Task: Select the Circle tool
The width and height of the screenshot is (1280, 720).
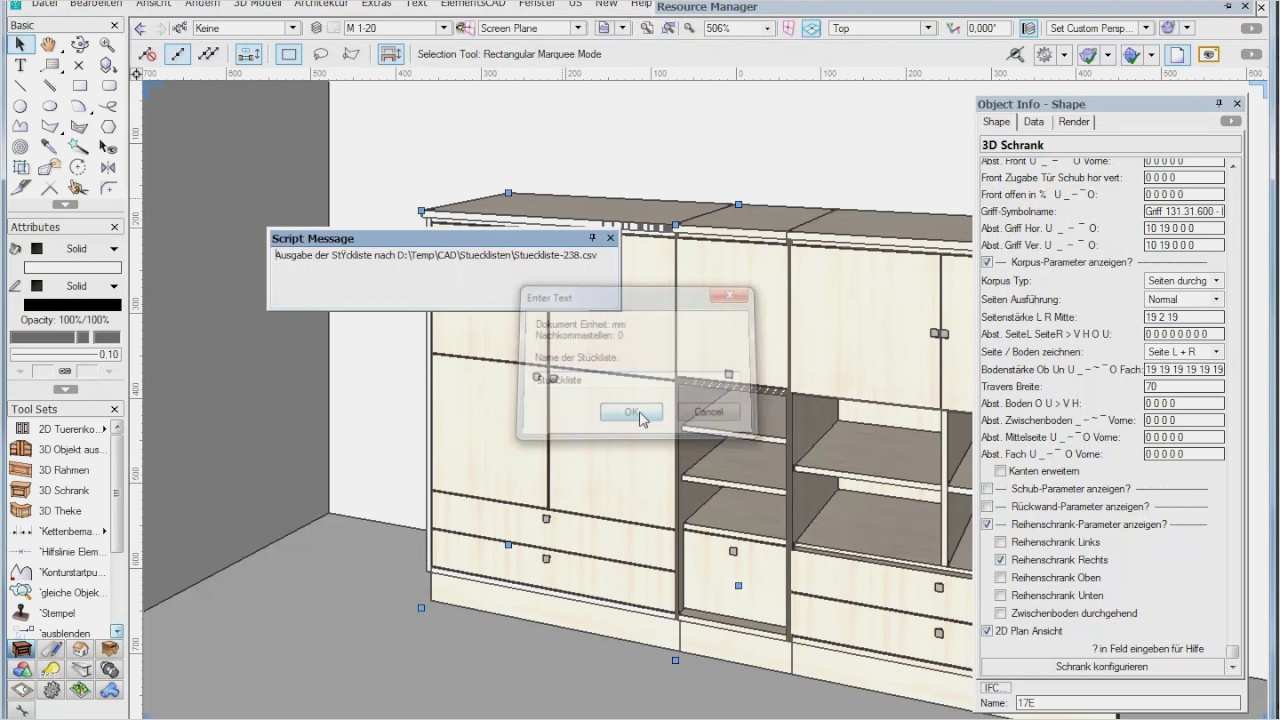Action: click(18, 106)
